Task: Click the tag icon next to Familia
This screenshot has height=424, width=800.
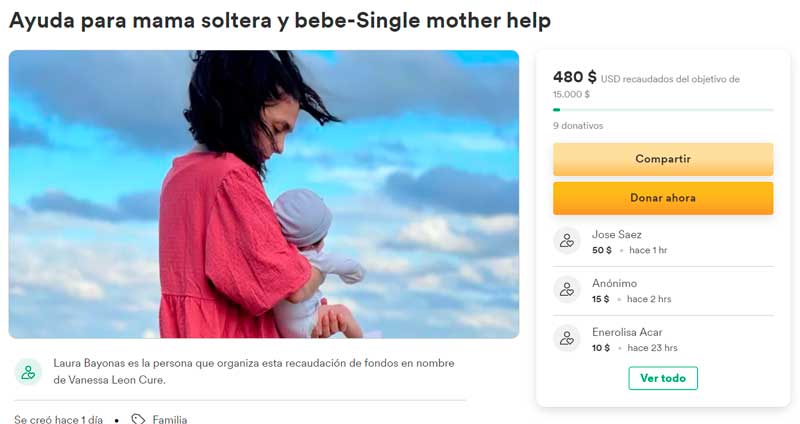Action: [138, 419]
